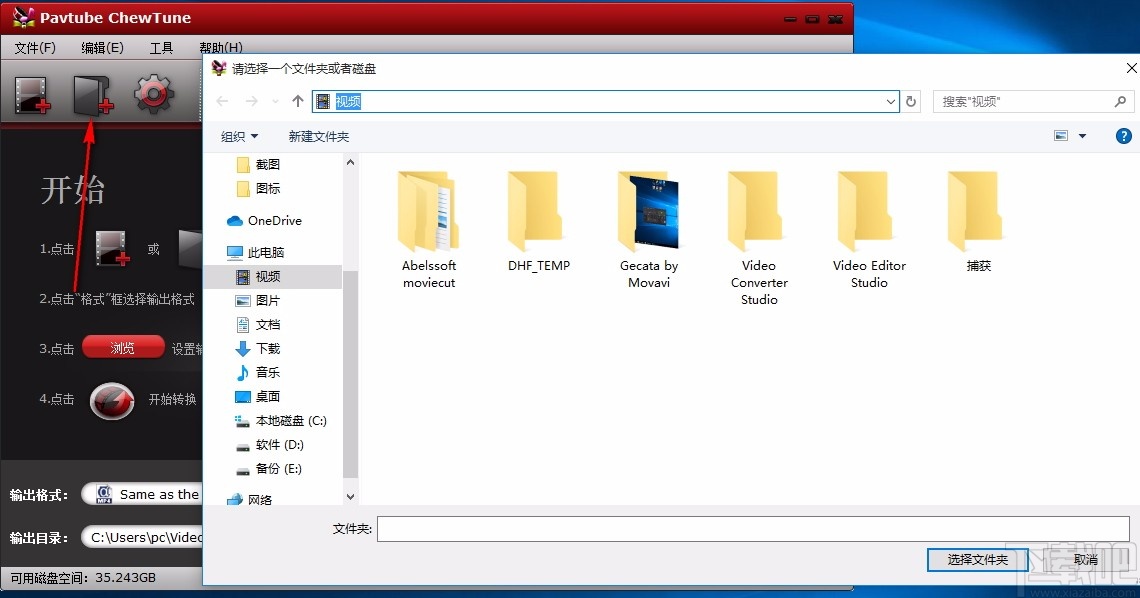The image size is (1140, 598).
Task: Open the blue help icon in dialog
Action: [x=1123, y=136]
